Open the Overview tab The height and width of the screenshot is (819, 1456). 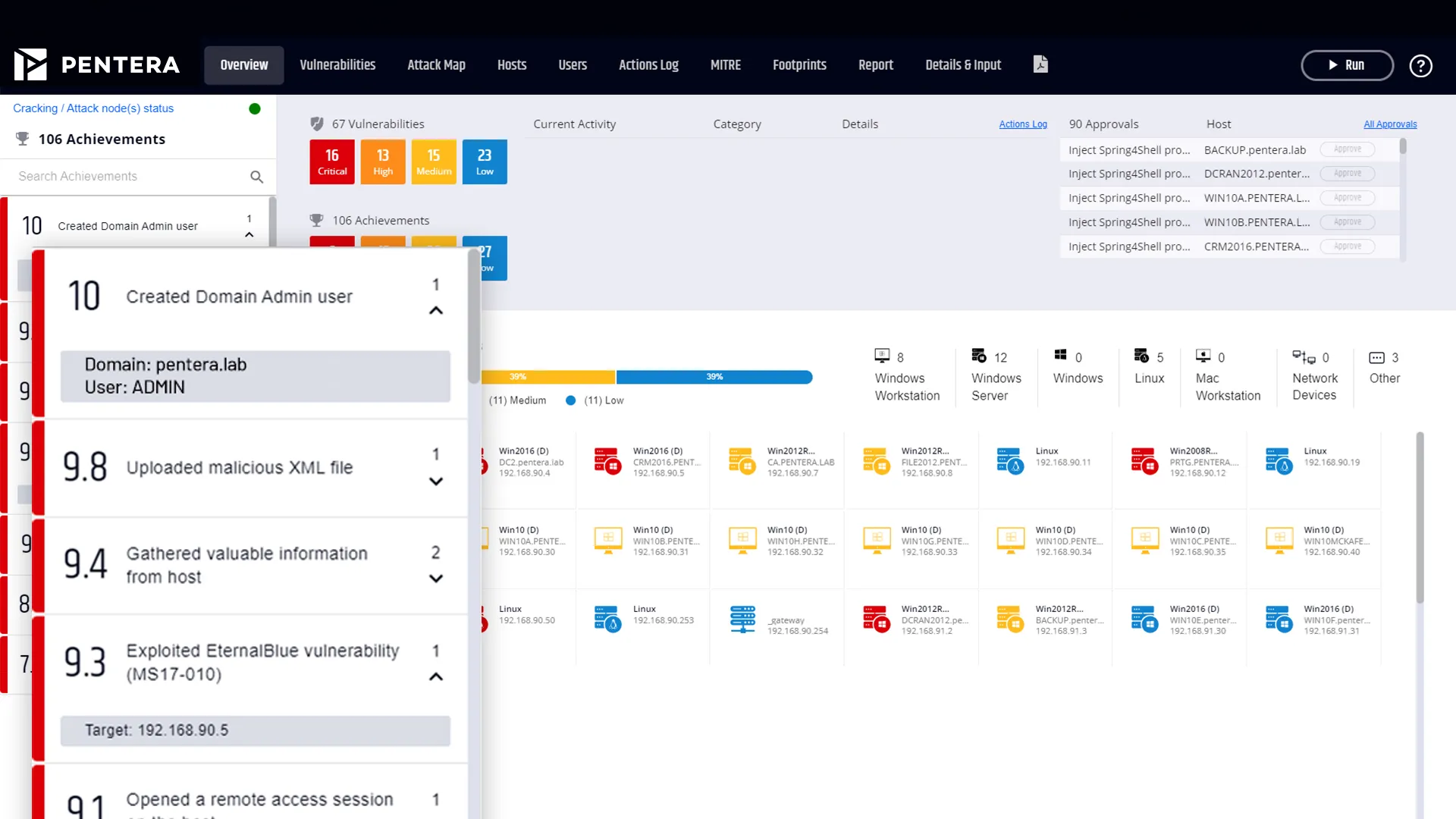click(x=243, y=65)
